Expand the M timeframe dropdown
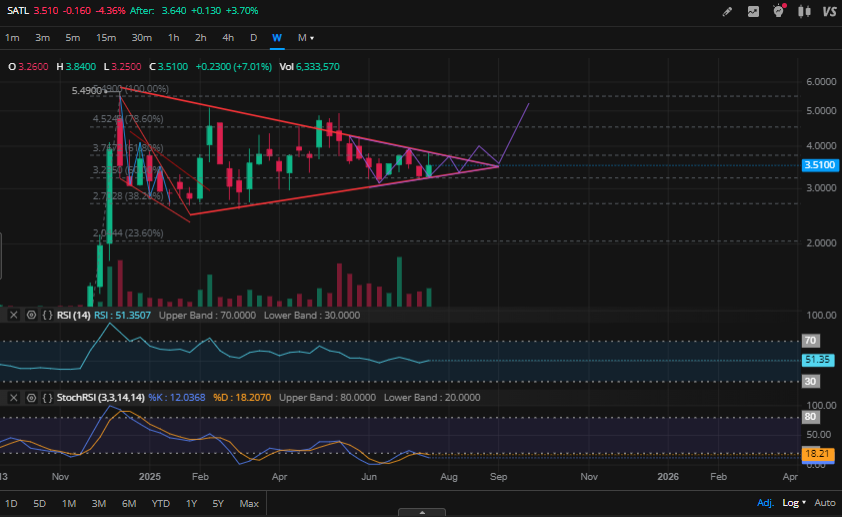Image resolution: width=842 pixels, height=517 pixels. click(306, 38)
